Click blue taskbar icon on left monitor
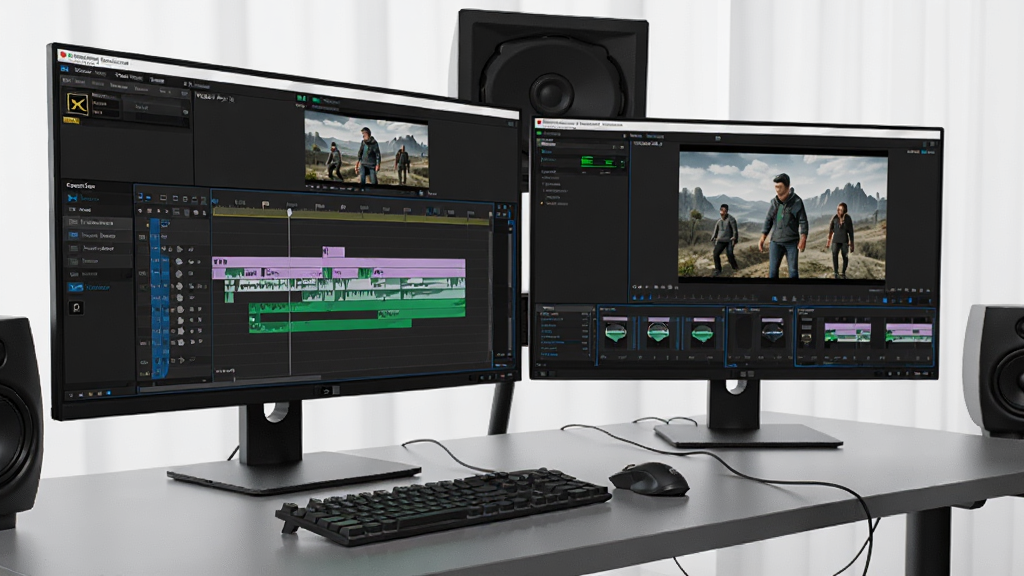This screenshot has height=576, width=1024. click(x=108, y=393)
